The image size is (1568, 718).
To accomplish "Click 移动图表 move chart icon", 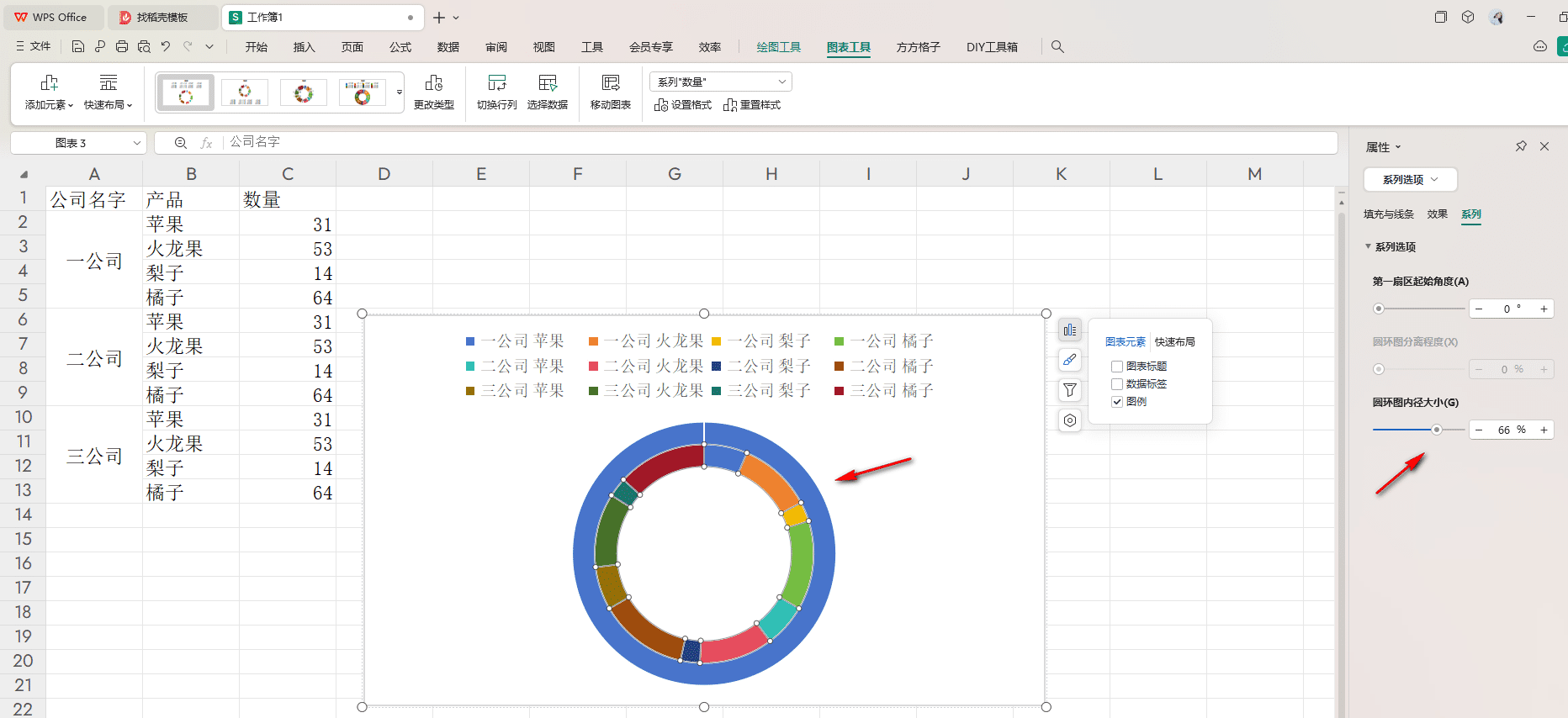I will [611, 82].
